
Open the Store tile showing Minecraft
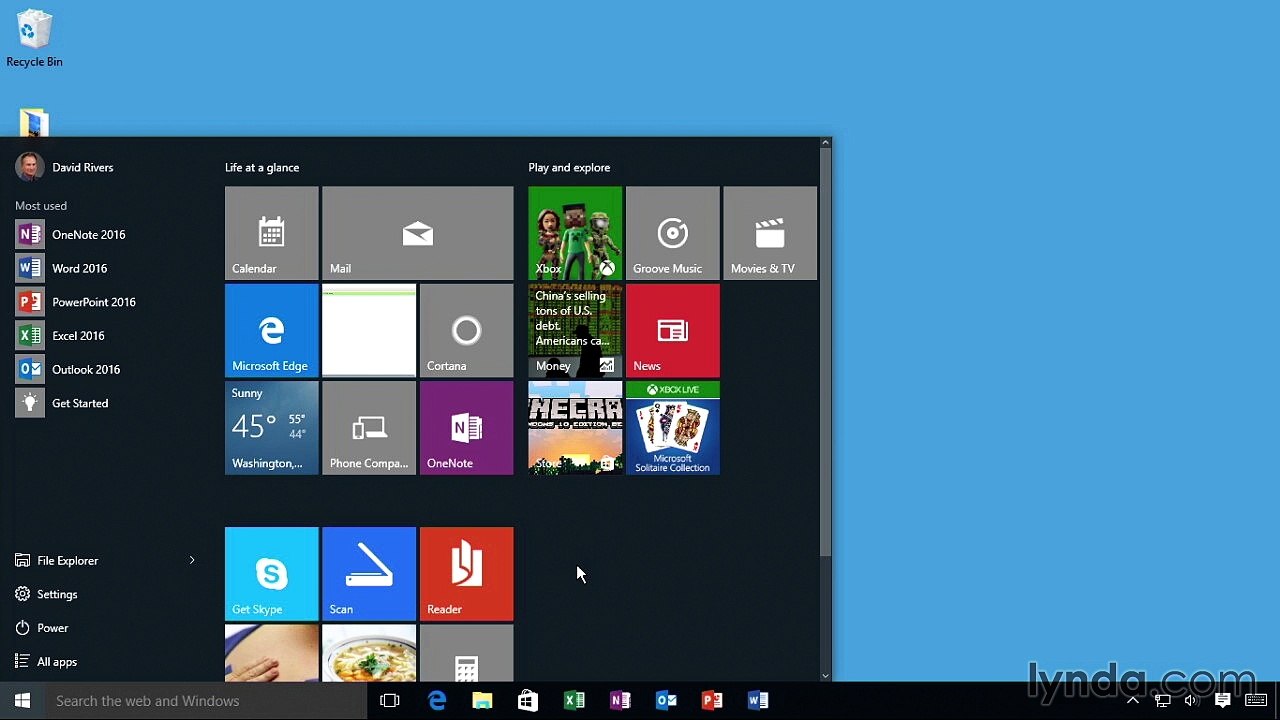(x=575, y=428)
